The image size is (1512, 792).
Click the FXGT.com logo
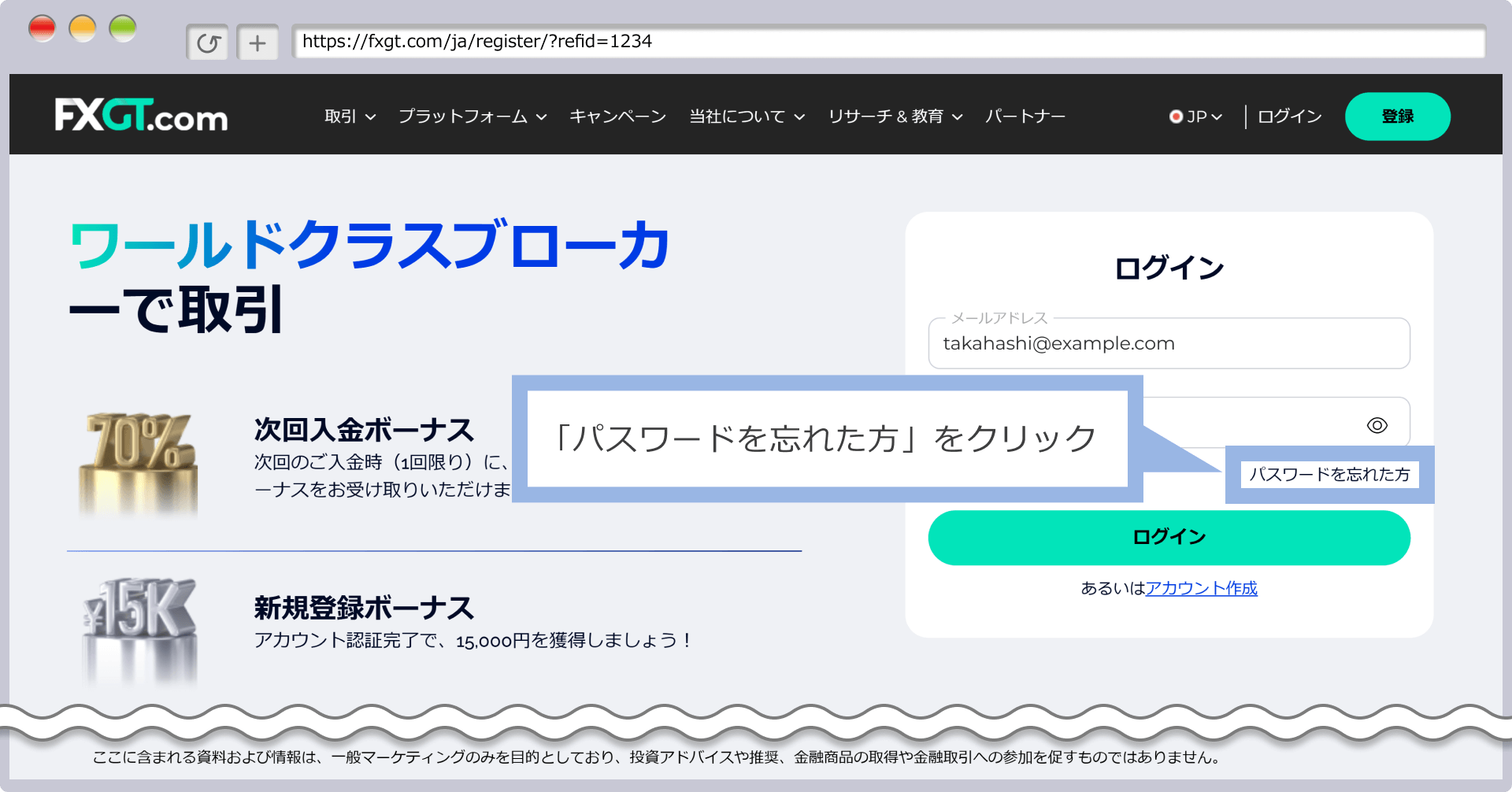point(141,115)
